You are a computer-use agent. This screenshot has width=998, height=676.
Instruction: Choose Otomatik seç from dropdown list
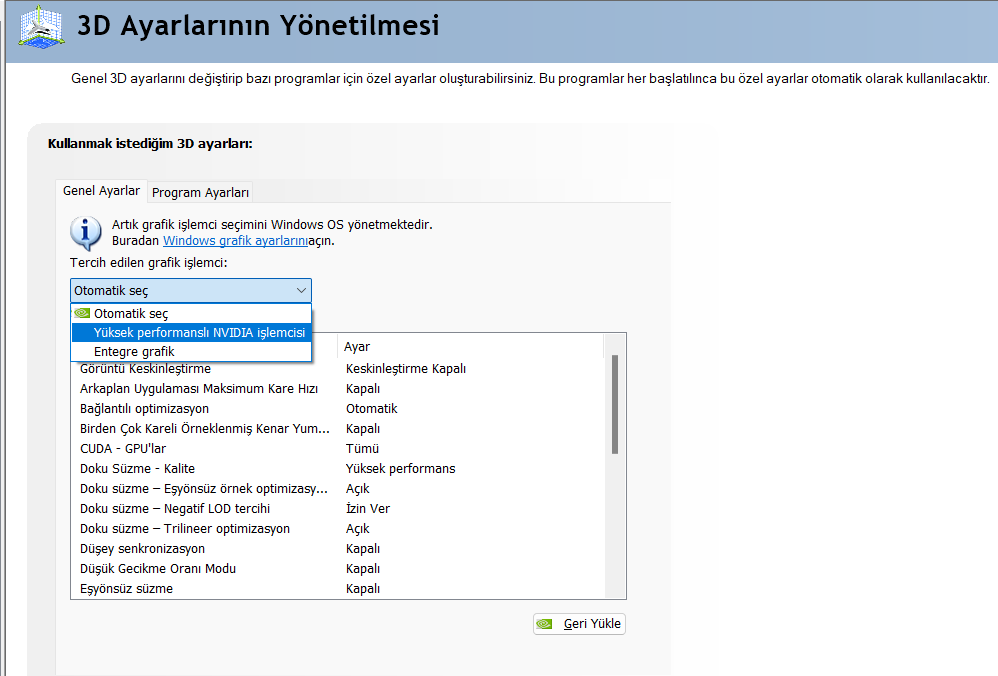pos(191,313)
